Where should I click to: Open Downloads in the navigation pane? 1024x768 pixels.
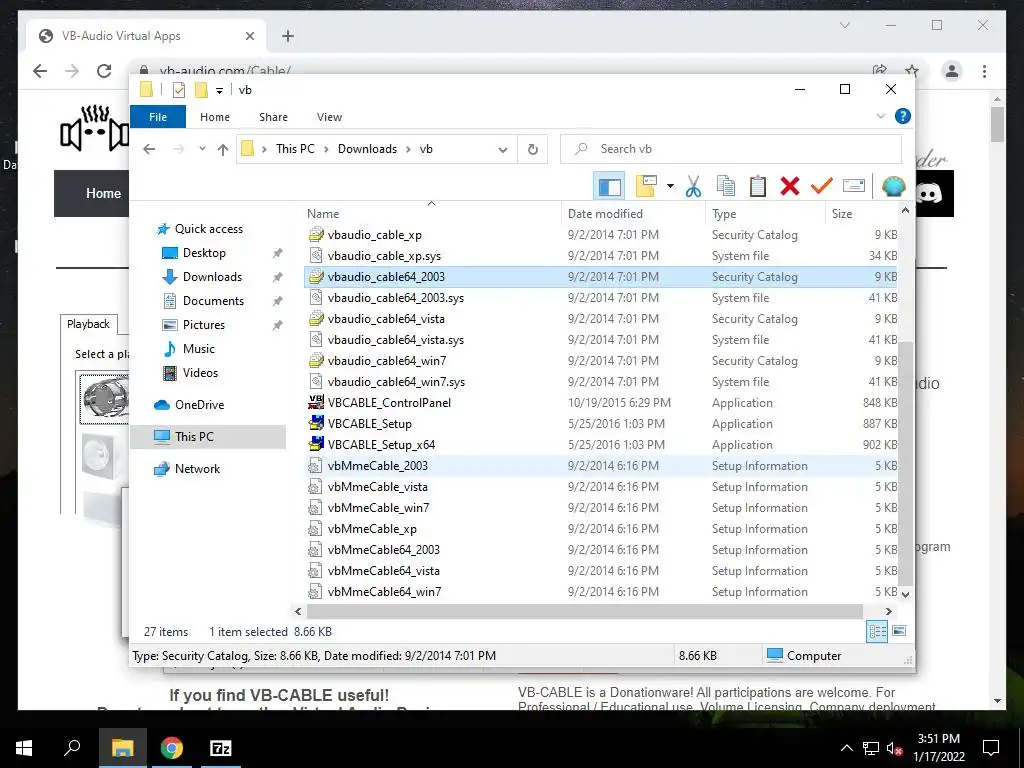tap(212, 277)
